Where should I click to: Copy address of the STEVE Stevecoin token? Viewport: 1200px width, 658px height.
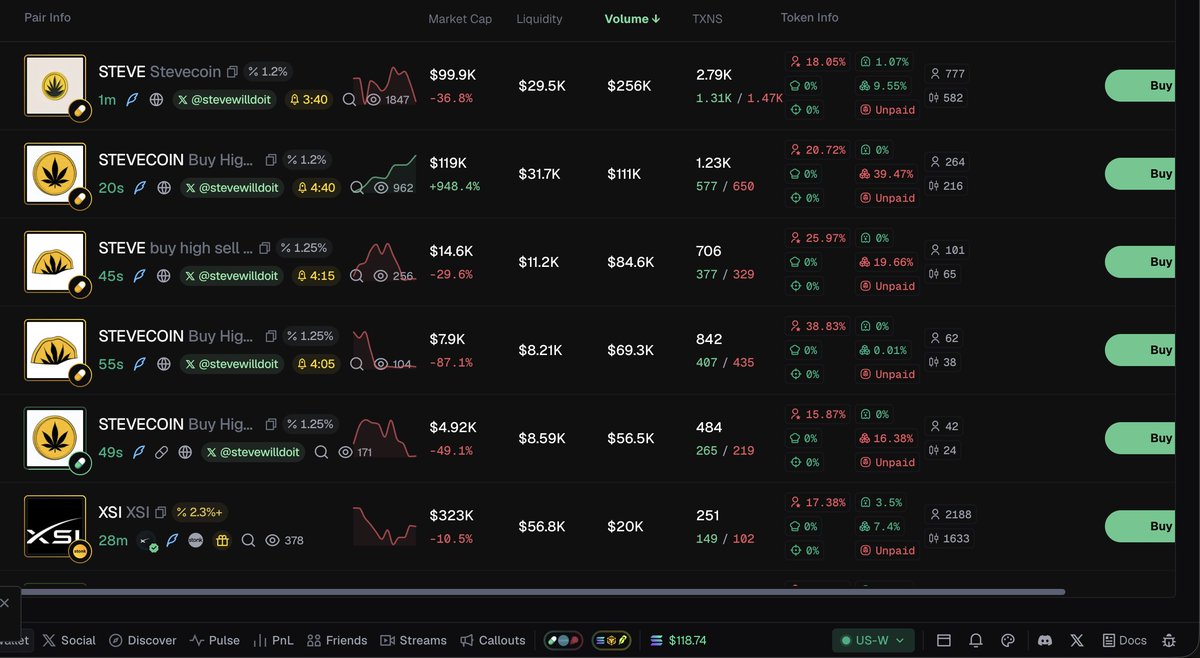pos(232,72)
